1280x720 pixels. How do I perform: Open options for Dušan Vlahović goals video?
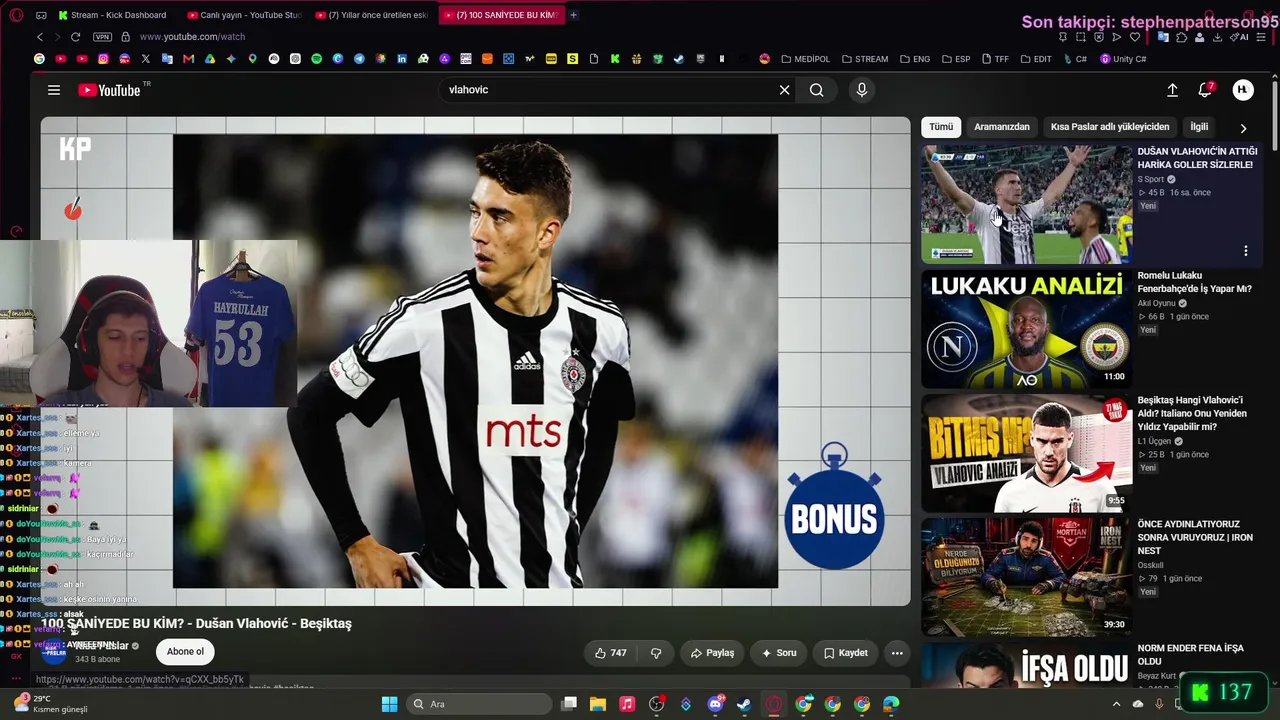(x=1246, y=251)
